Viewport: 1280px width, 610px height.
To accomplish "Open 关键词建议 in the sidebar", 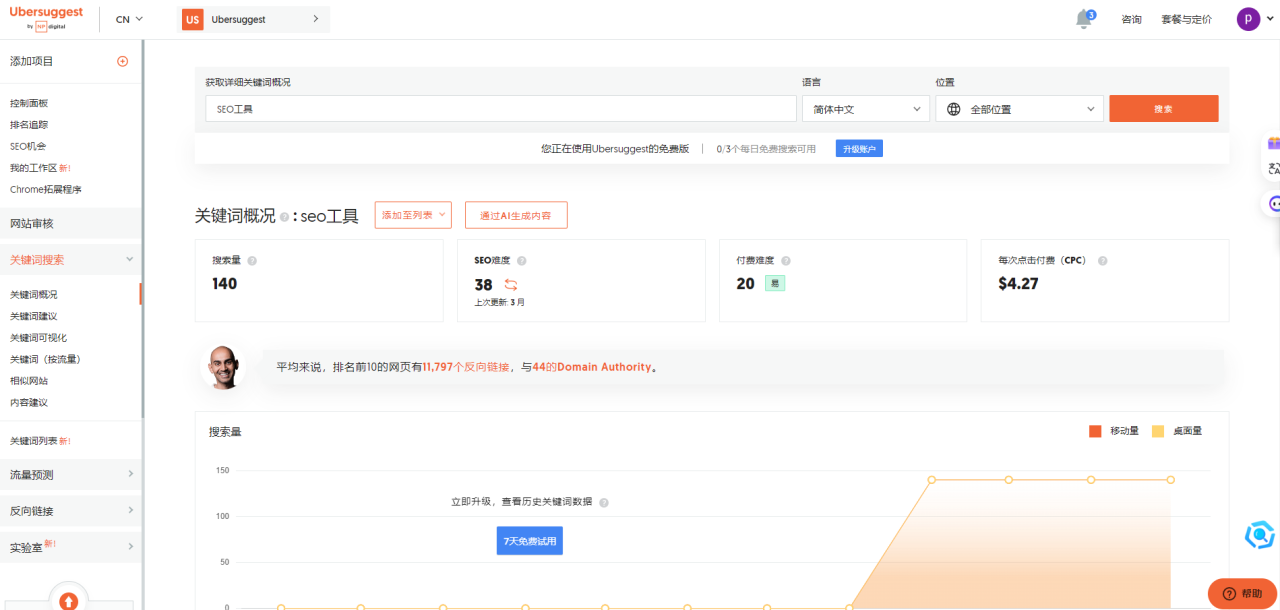I will tap(34, 316).
